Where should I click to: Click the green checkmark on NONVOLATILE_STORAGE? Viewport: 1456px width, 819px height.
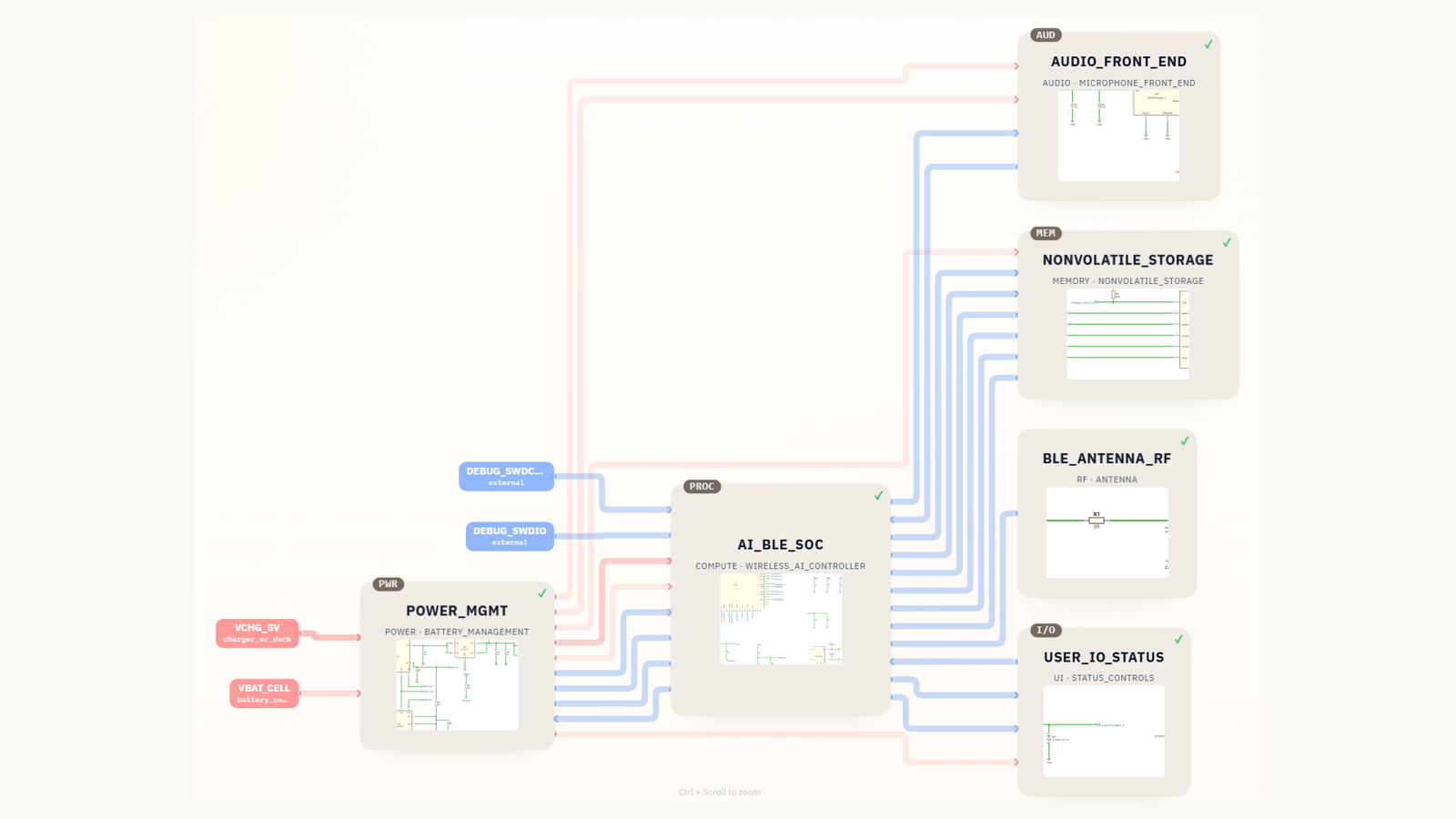[x=1227, y=243]
